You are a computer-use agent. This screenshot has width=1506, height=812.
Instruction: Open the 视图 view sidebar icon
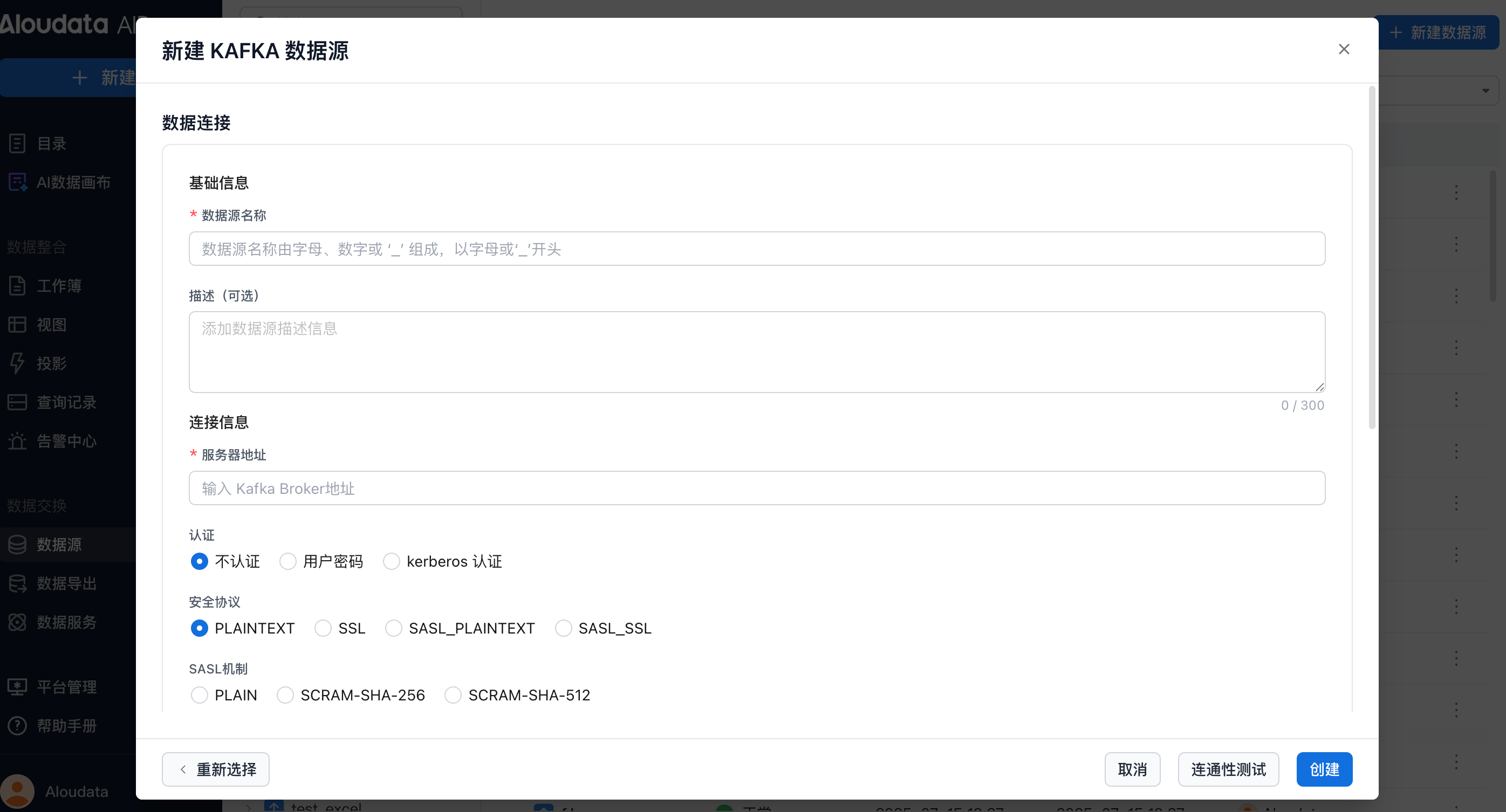[18, 325]
